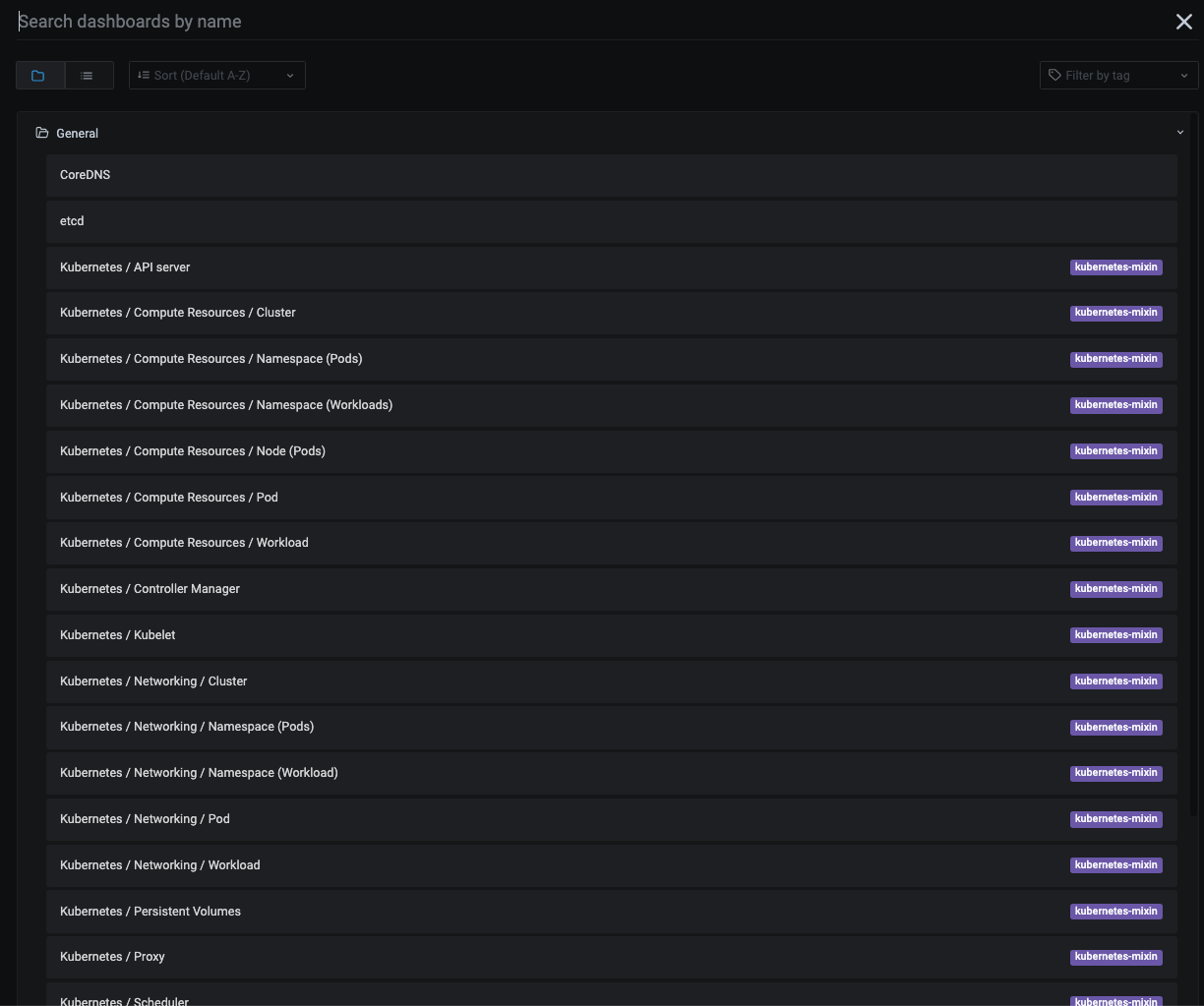Open the etcd dashboard
Screen dimensions: 1204x1006
coord(72,221)
